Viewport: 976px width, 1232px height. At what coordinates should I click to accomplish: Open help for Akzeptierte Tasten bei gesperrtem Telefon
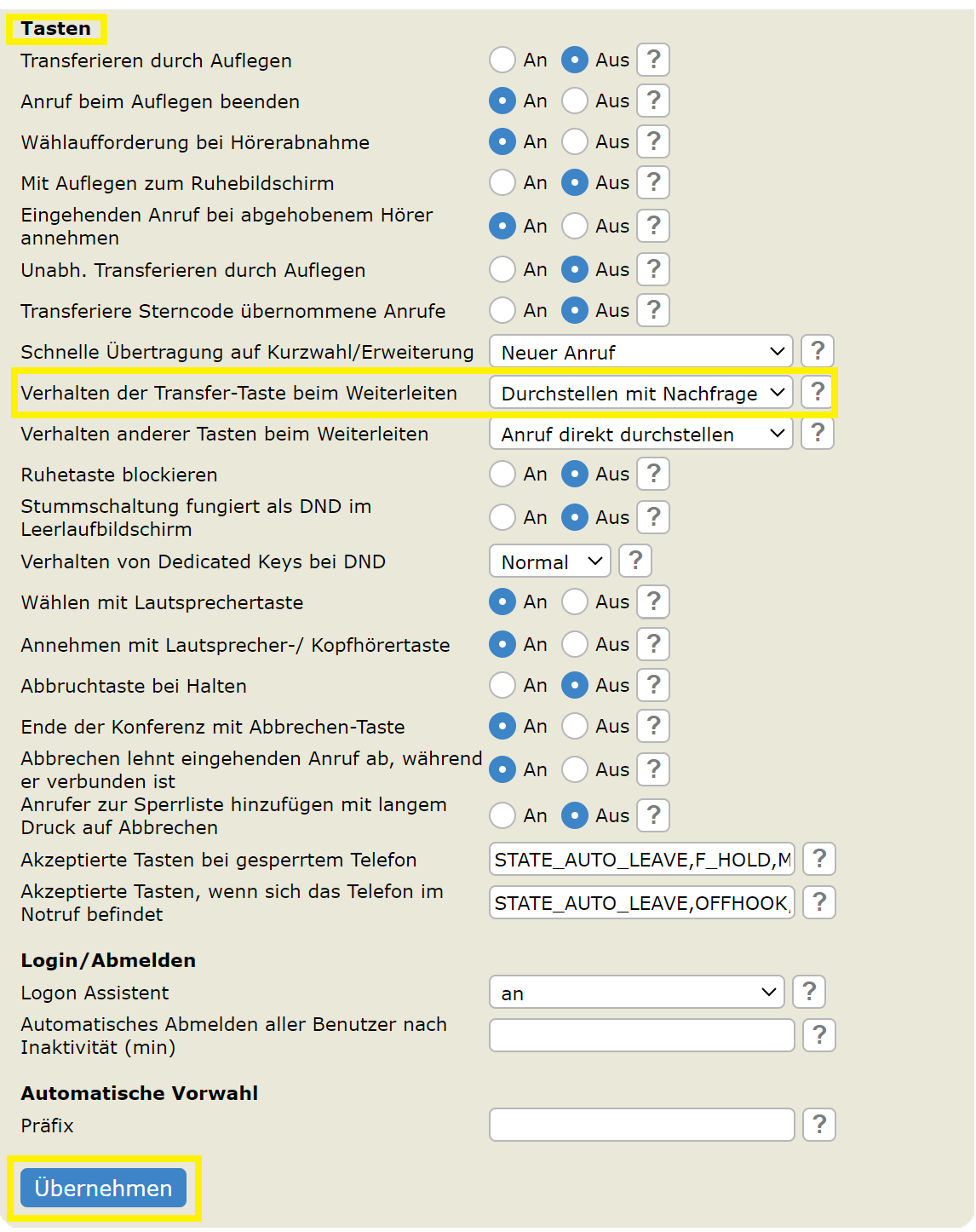[x=818, y=860]
